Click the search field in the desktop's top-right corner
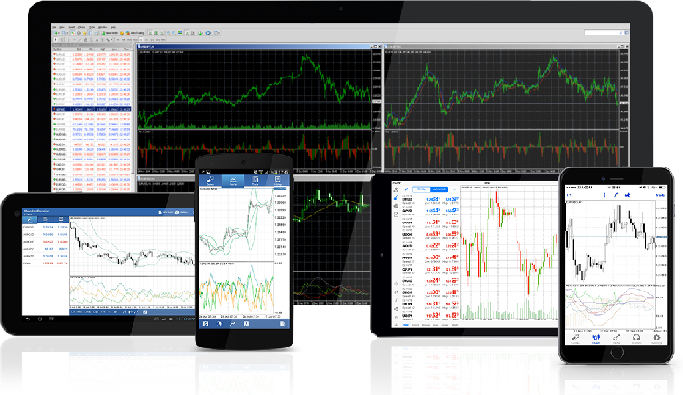 coord(604,32)
